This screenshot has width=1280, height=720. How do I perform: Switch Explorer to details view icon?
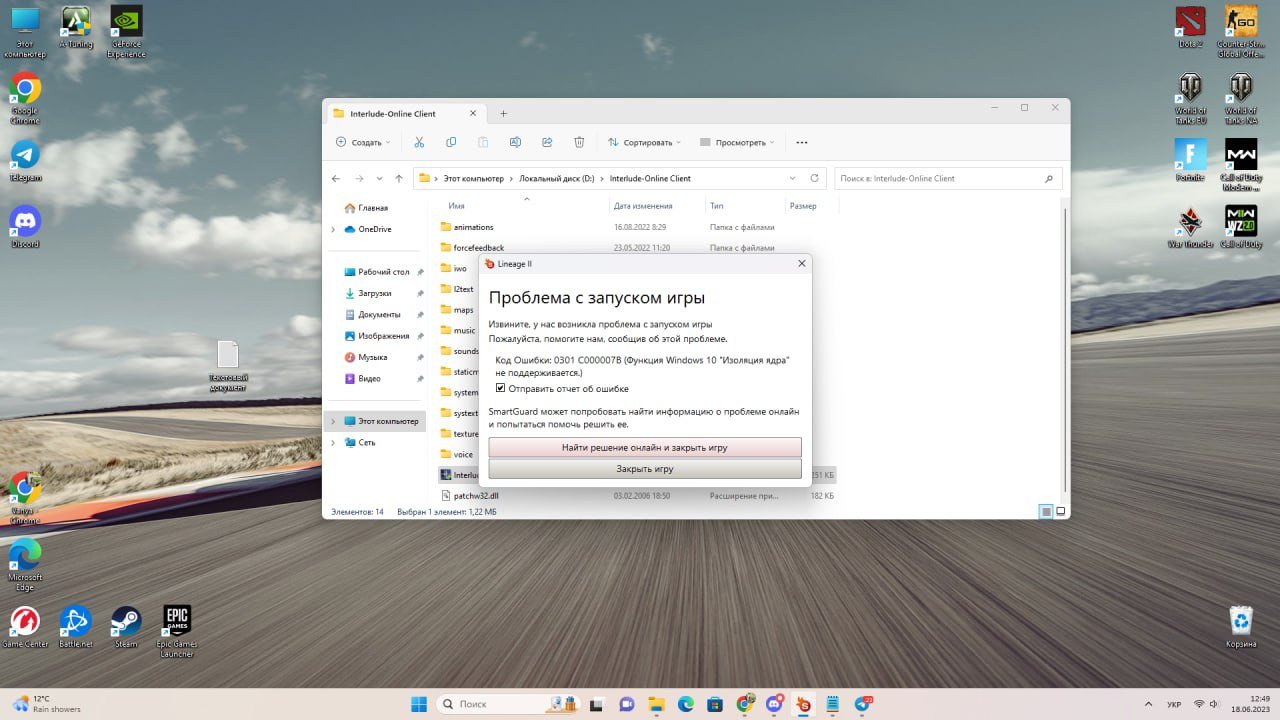(x=1046, y=511)
